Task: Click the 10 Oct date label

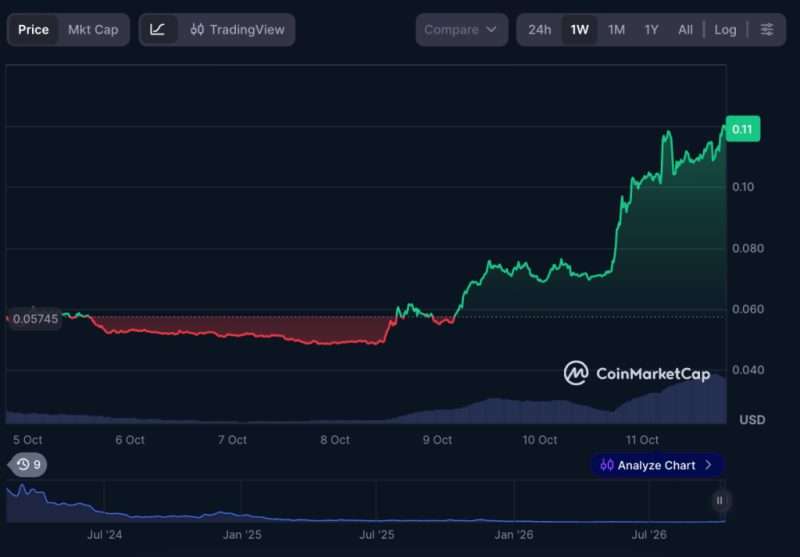Action: click(540, 440)
